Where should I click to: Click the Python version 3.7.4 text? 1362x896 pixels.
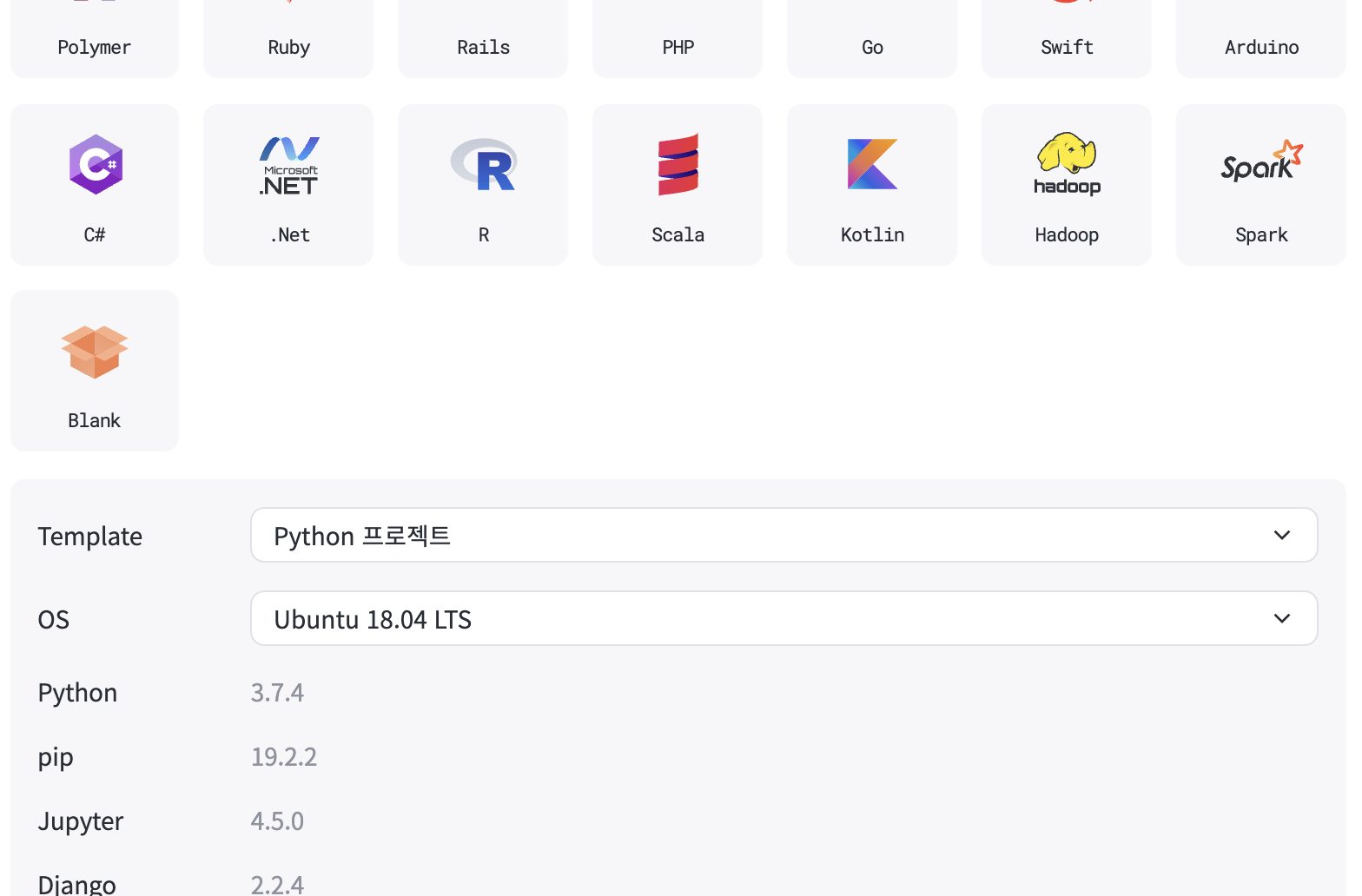[277, 693]
